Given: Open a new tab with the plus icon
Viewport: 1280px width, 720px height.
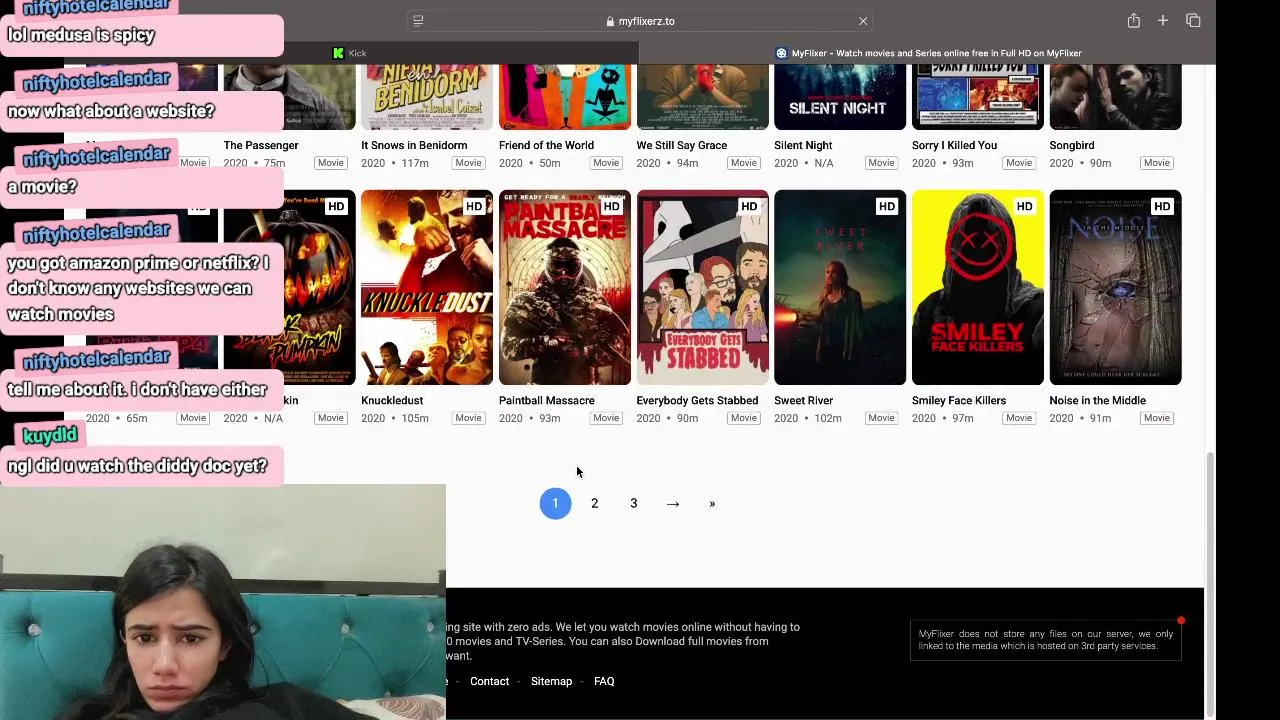Looking at the screenshot, I should [1163, 20].
